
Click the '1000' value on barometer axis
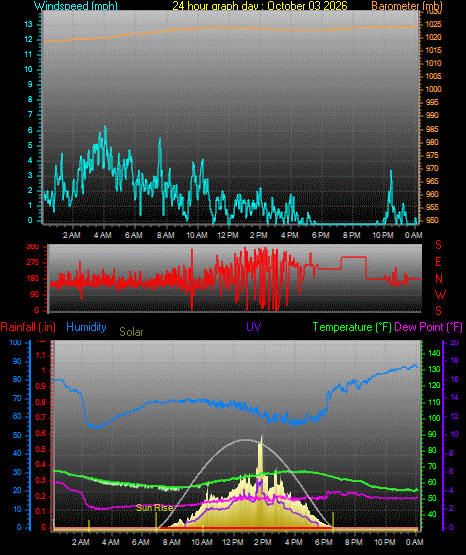click(x=433, y=89)
